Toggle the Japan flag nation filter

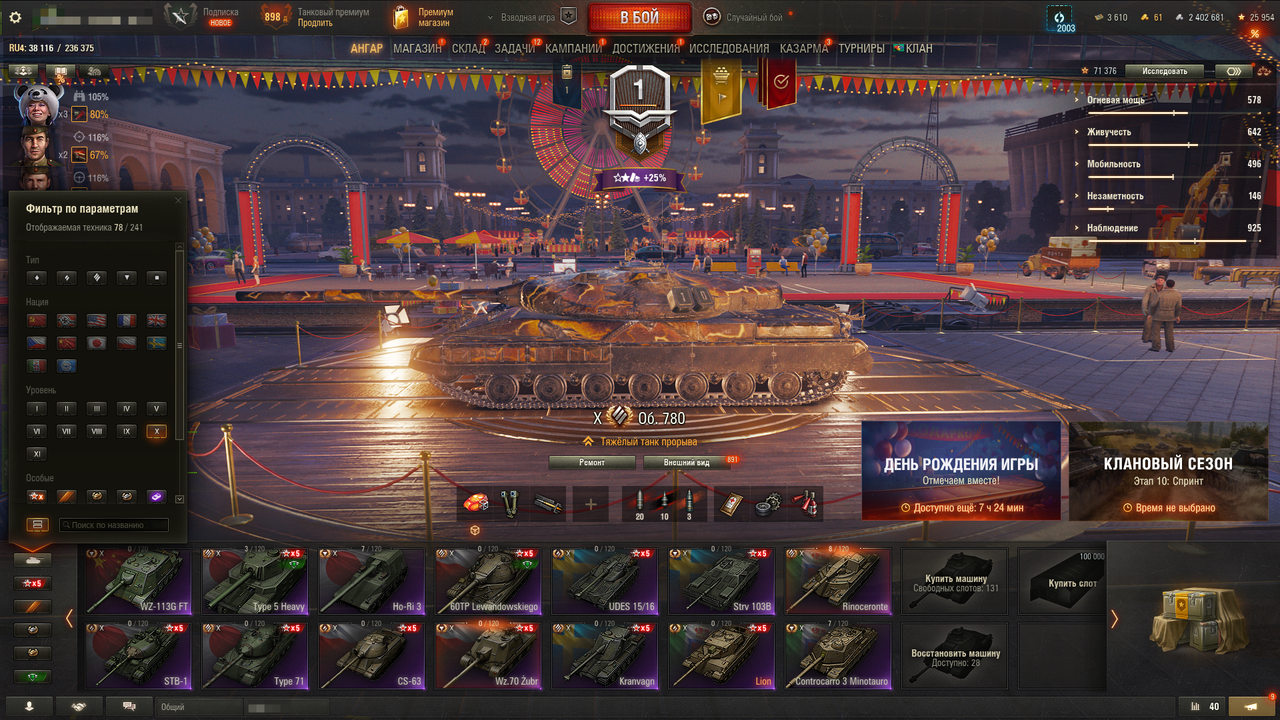97,342
